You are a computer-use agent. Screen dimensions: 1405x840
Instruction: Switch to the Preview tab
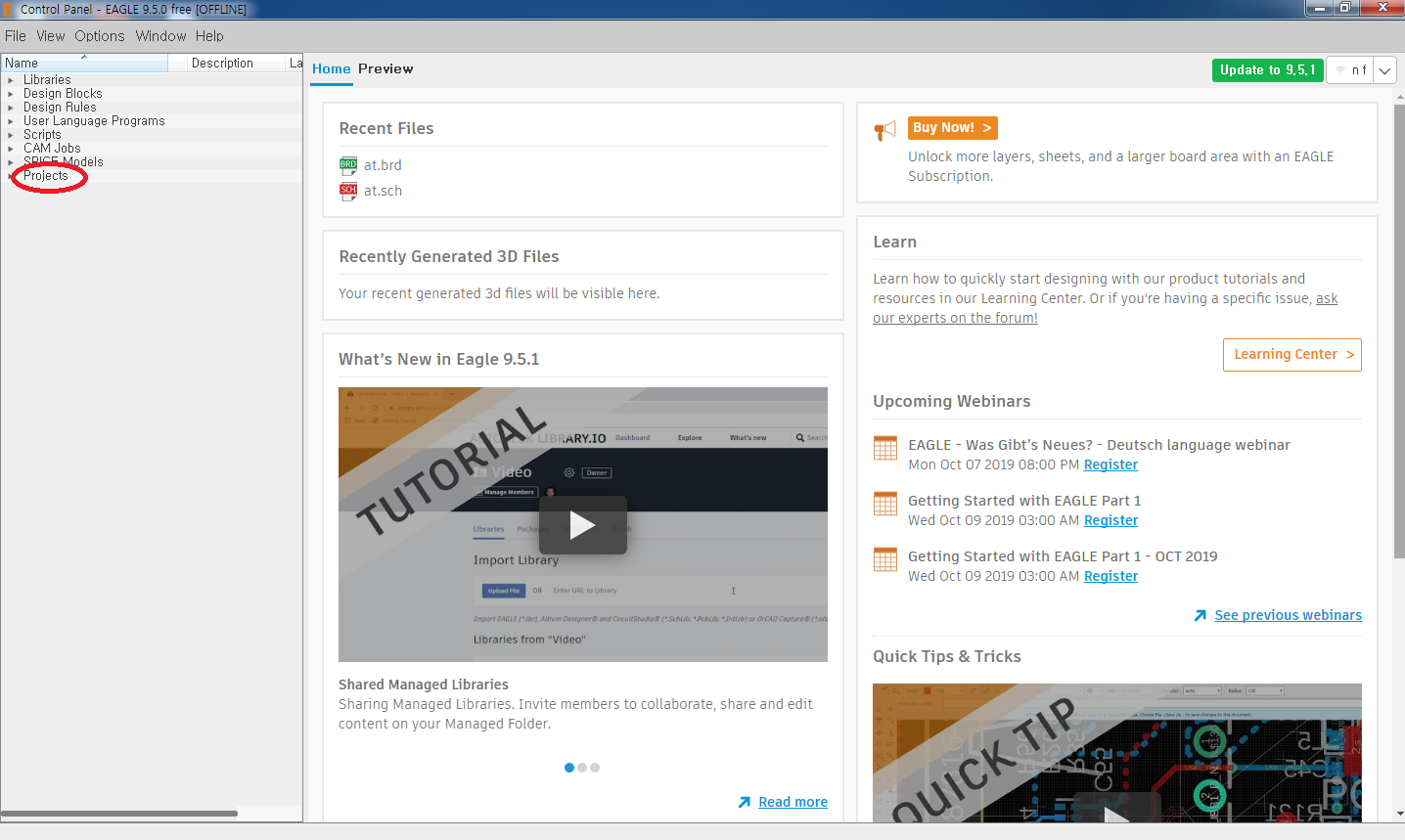tap(385, 69)
